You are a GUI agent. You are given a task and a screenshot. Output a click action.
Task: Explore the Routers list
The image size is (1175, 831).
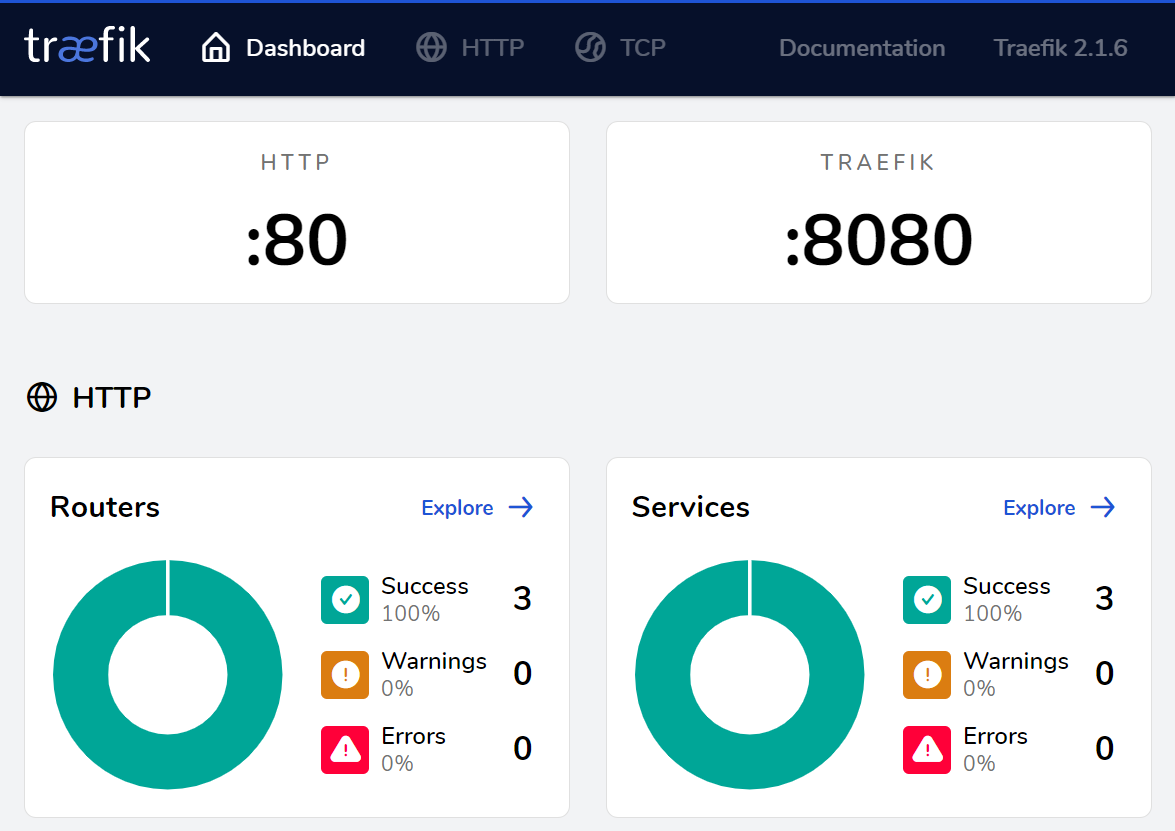(477, 508)
